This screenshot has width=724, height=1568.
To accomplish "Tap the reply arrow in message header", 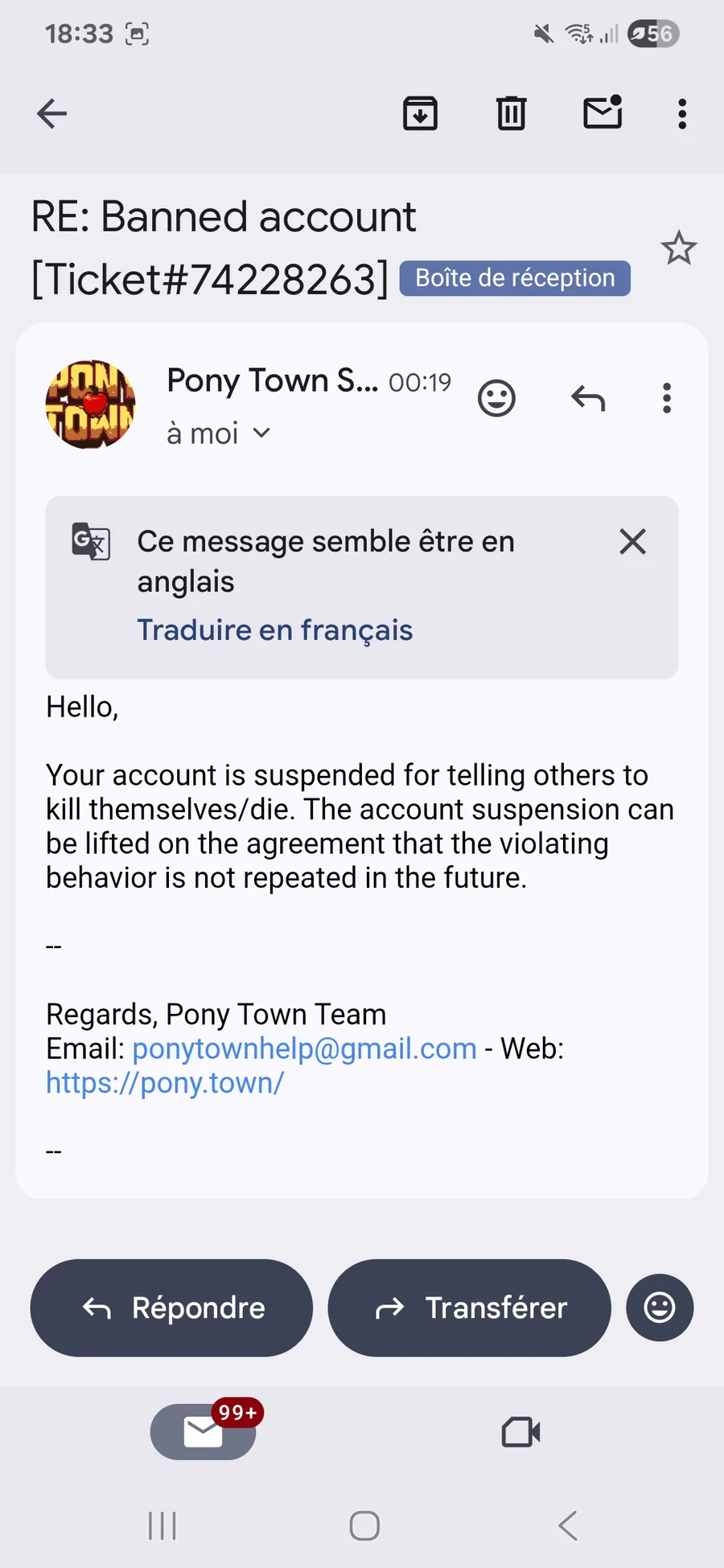I will pos(588,398).
